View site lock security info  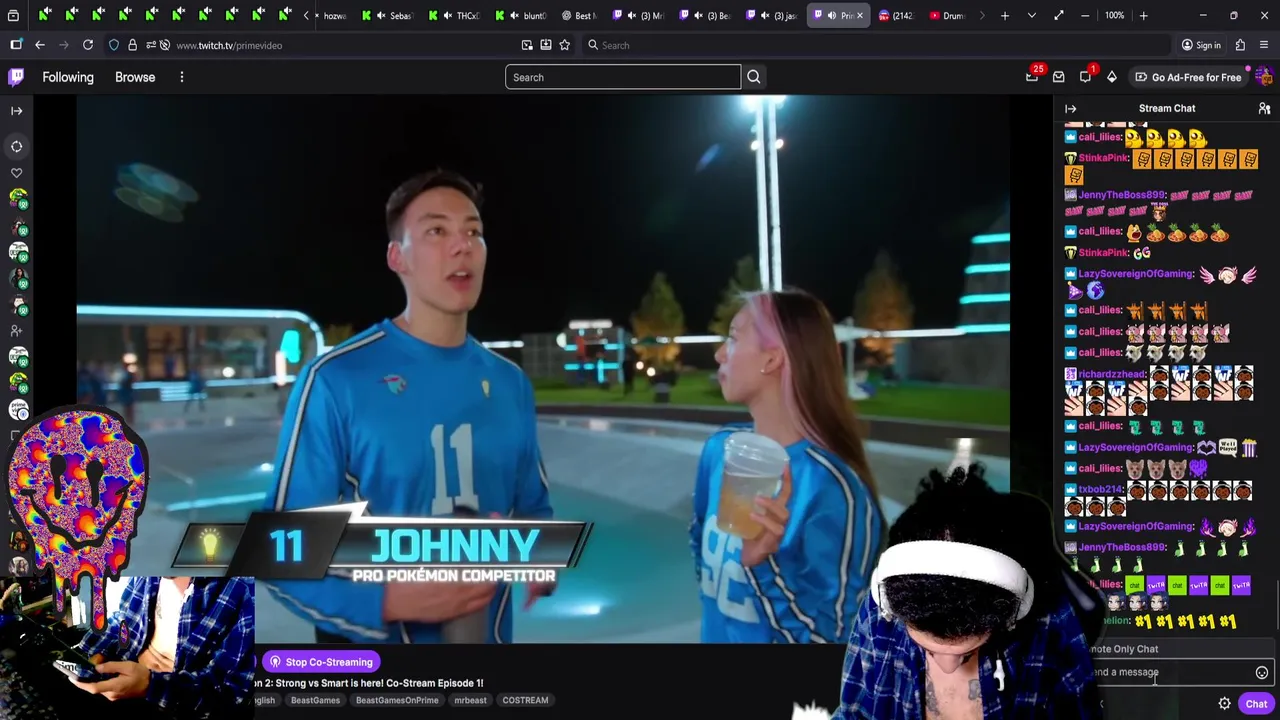(x=132, y=45)
